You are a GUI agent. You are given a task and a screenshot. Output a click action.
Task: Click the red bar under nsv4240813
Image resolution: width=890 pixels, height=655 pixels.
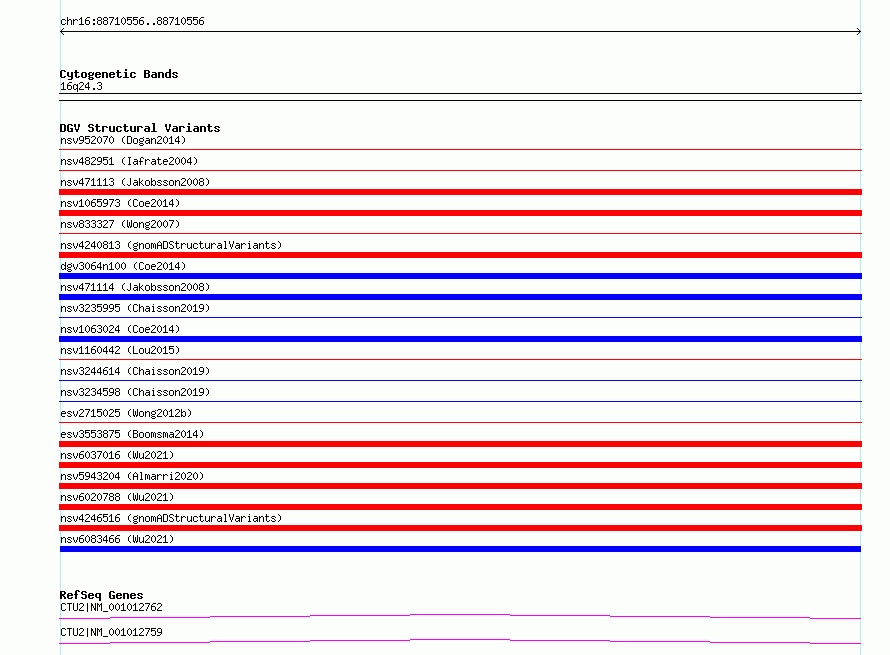(460, 255)
